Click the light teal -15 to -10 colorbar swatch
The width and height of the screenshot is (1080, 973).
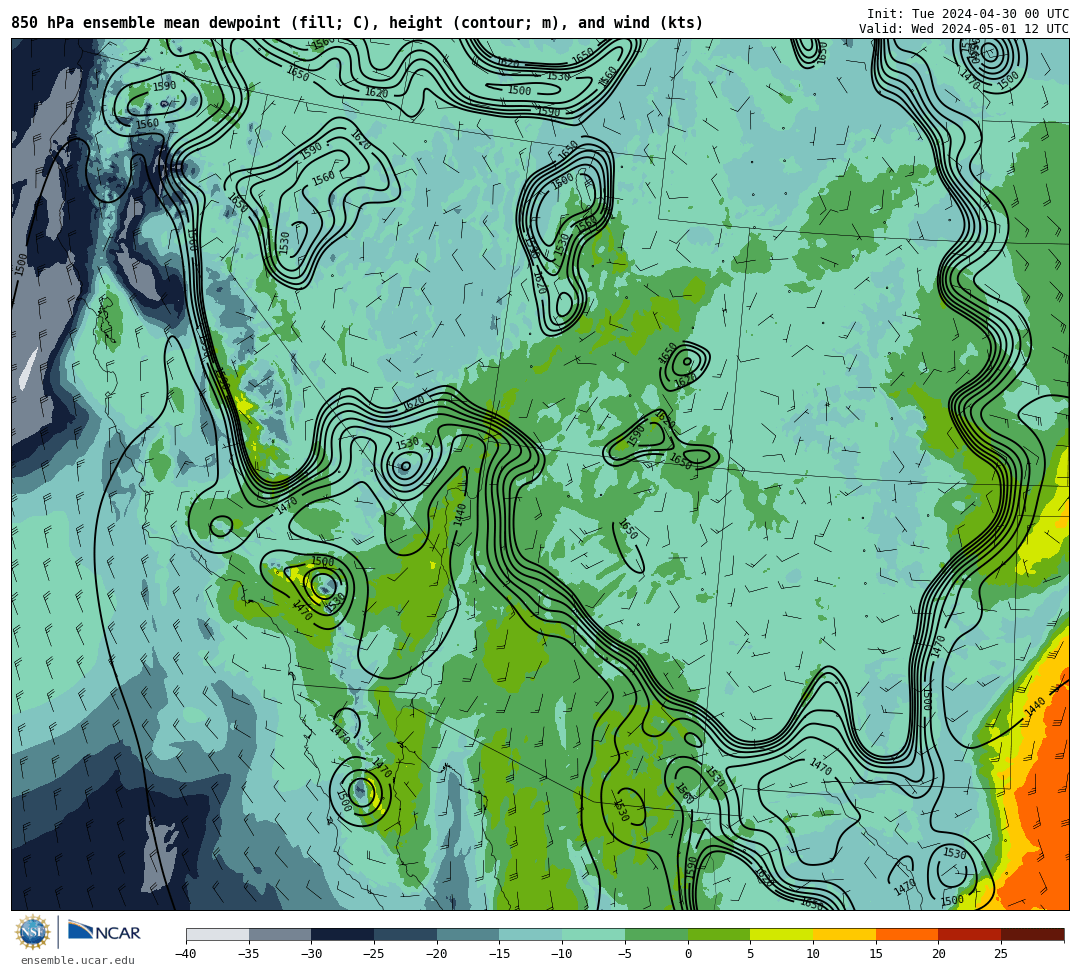click(x=531, y=934)
